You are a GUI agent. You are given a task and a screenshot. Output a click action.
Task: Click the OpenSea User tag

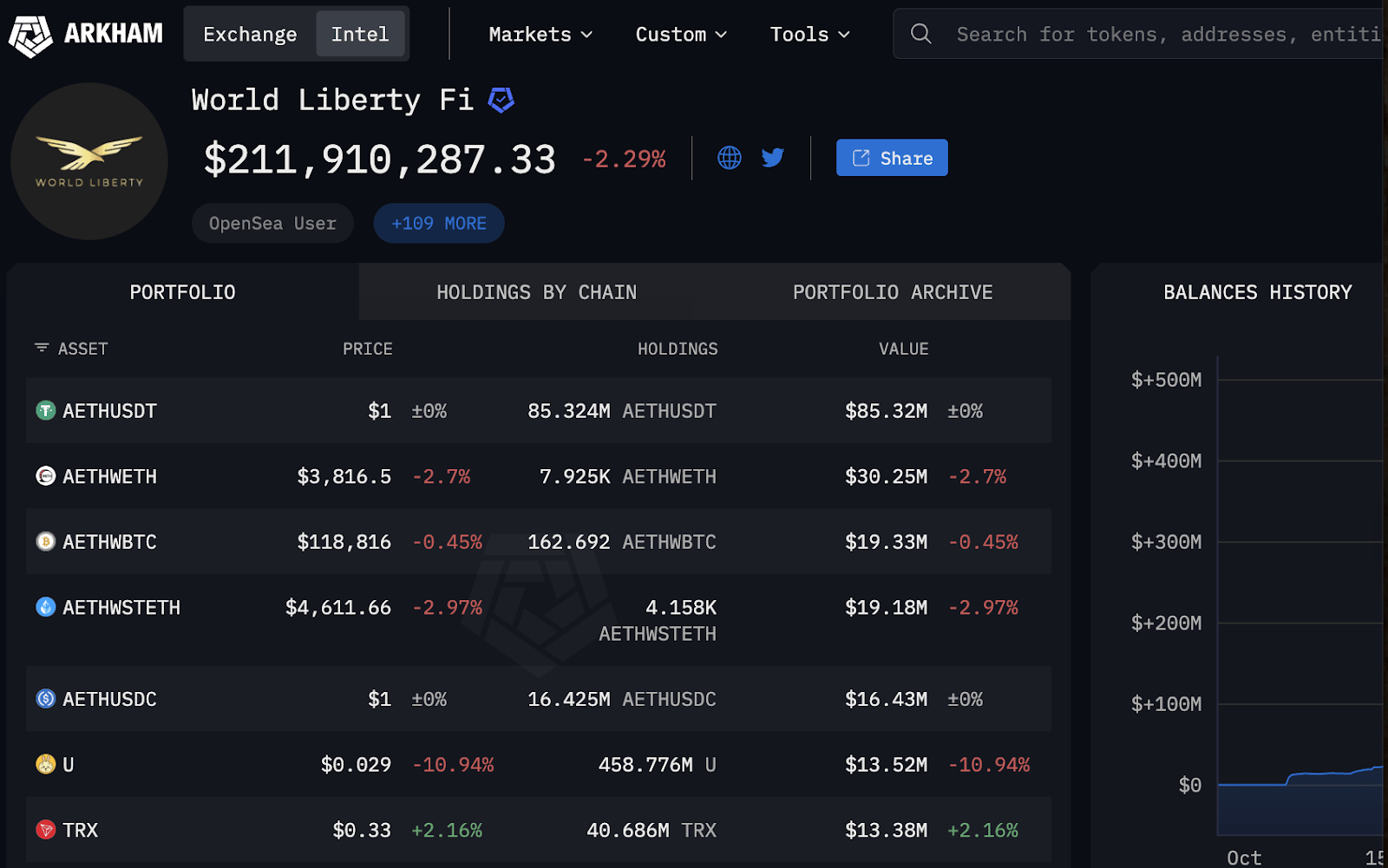pyautogui.click(x=272, y=223)
